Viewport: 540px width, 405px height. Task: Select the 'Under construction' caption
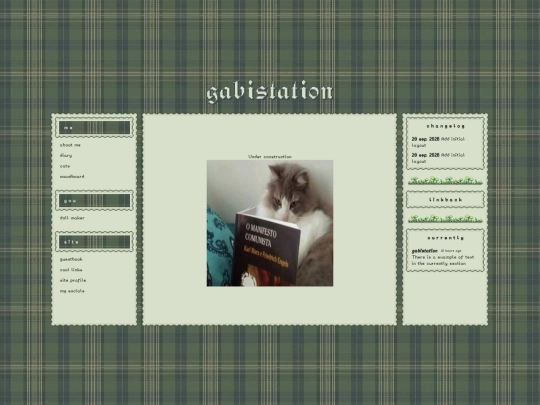click(270, 157)
